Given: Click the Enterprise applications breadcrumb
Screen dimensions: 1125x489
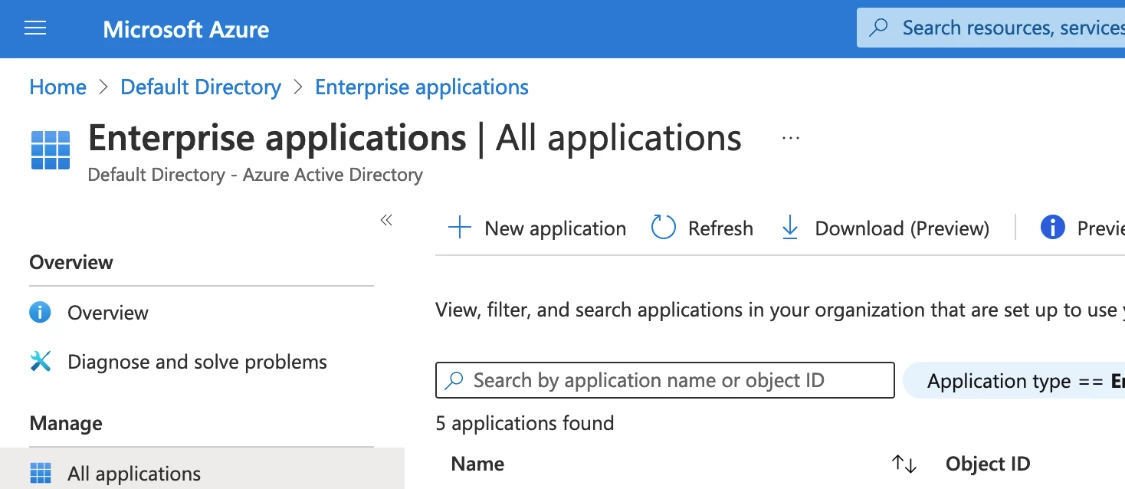Looking at the screenshot, I should point(422,87).
